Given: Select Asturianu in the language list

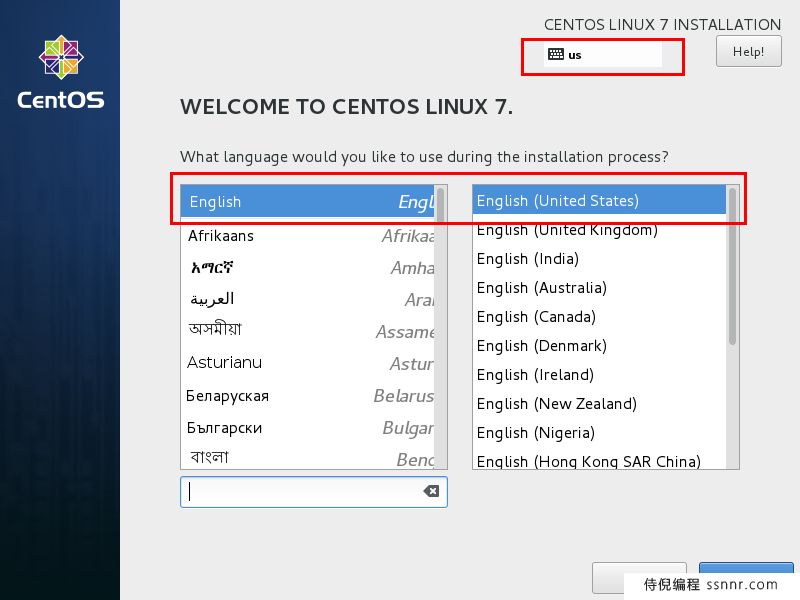Looking at the screenshot, I should (x=308, y=363).
